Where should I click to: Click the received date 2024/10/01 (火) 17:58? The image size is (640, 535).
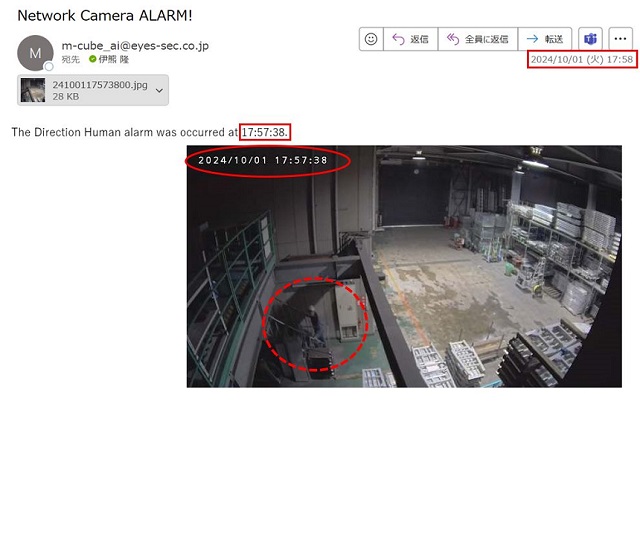(x=582, y=60)
